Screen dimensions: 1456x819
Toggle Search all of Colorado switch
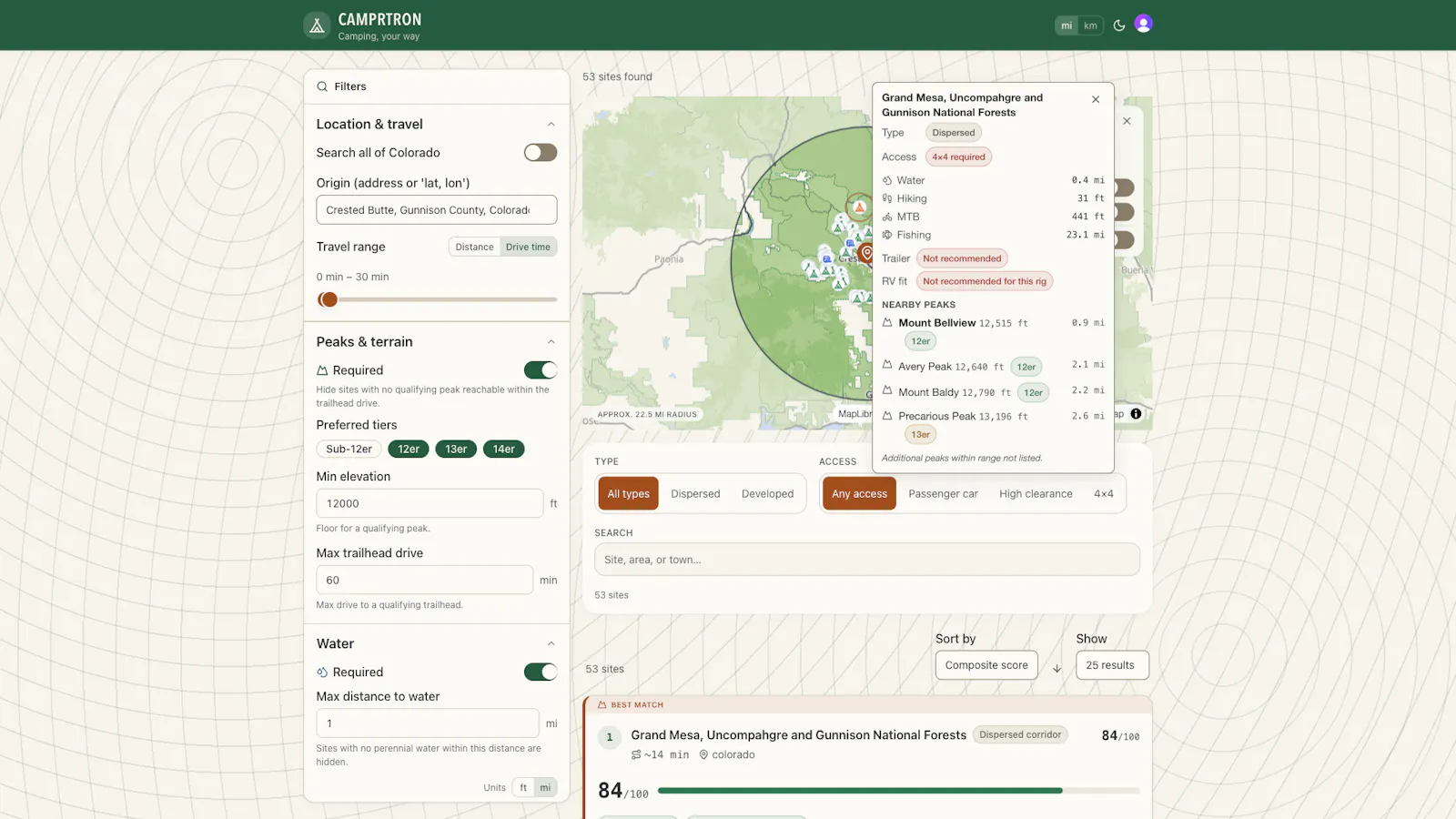tap(541, 153)
